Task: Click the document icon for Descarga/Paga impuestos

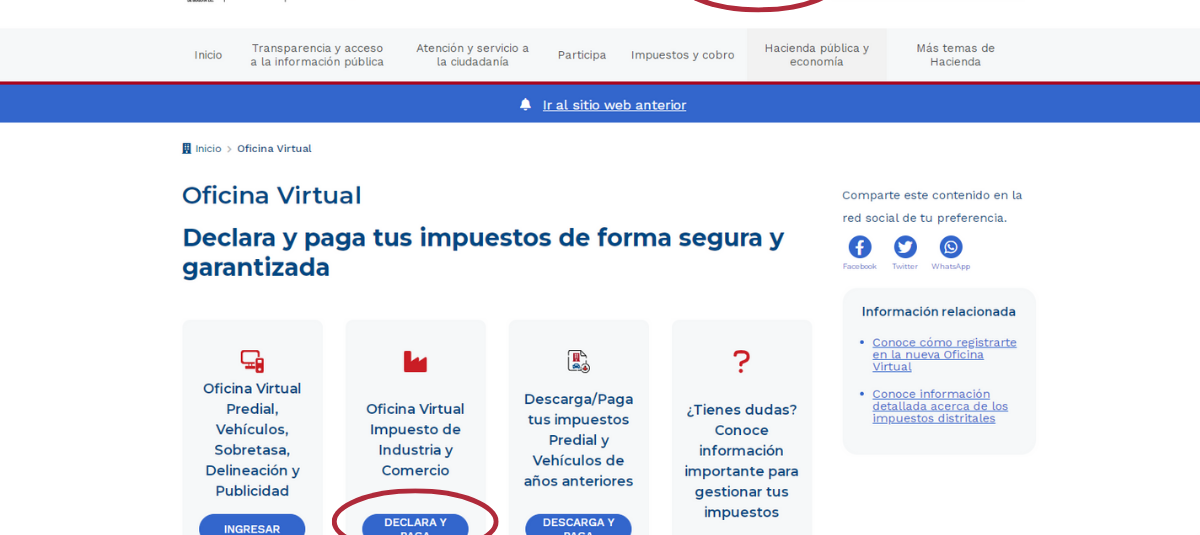Action: coord(578,361)
